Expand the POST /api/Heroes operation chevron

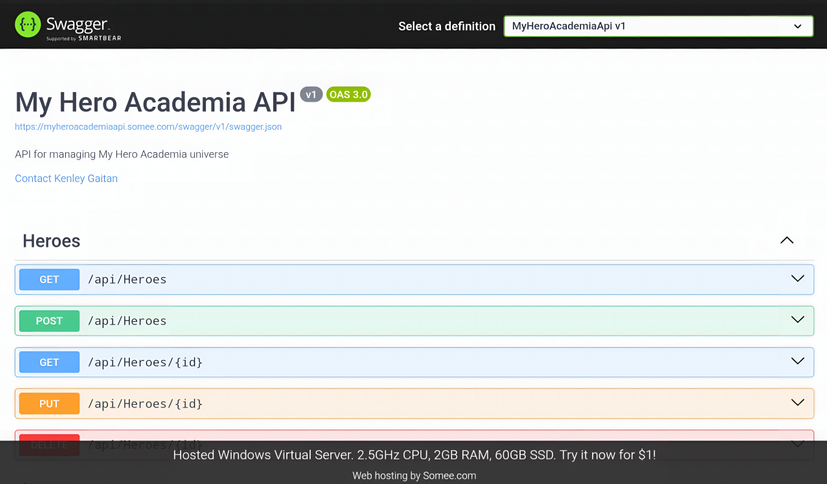[797, 320]
